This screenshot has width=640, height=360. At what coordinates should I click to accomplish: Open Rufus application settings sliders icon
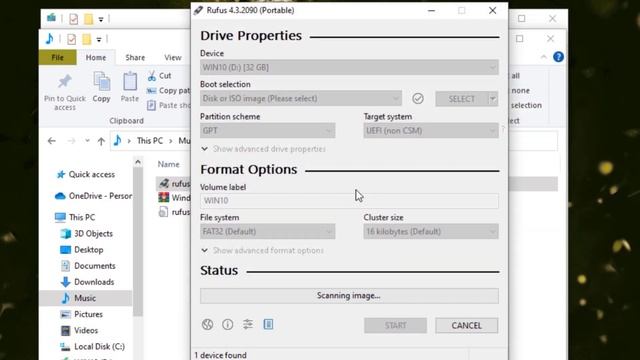point(248,324)
